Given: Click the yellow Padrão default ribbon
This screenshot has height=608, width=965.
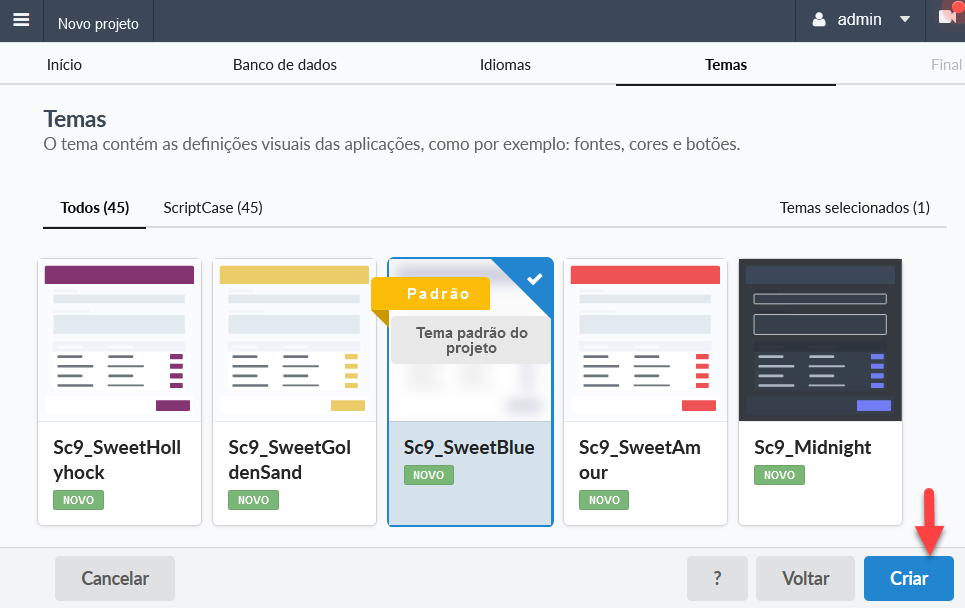Looking at the screenshot, I should 431,294.
